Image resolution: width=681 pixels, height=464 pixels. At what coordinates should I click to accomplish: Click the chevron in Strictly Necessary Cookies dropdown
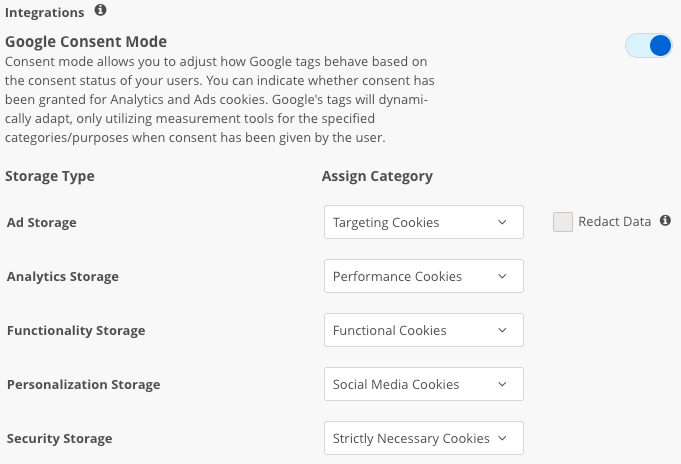502,438
